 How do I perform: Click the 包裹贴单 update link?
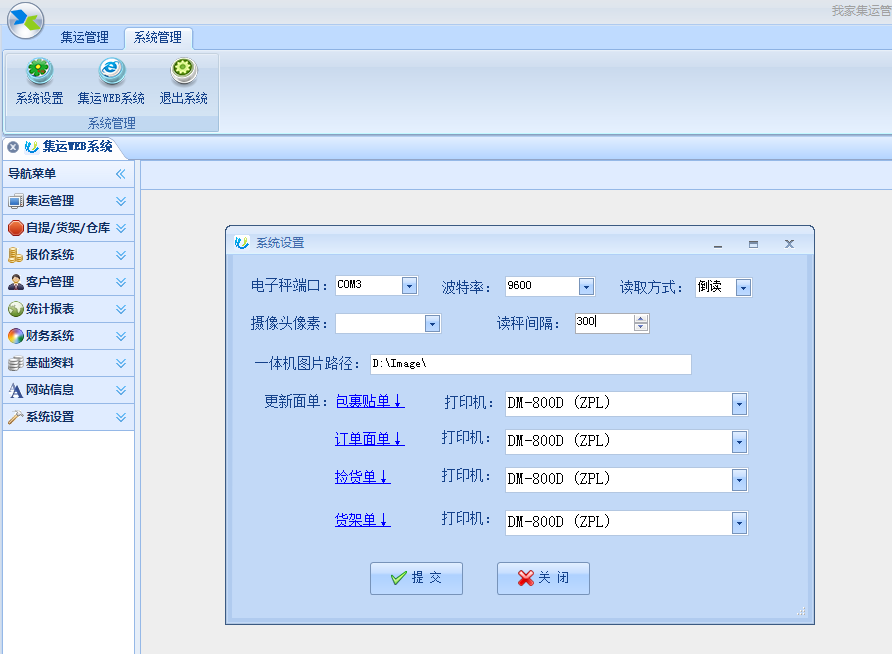tap(369, 402)
